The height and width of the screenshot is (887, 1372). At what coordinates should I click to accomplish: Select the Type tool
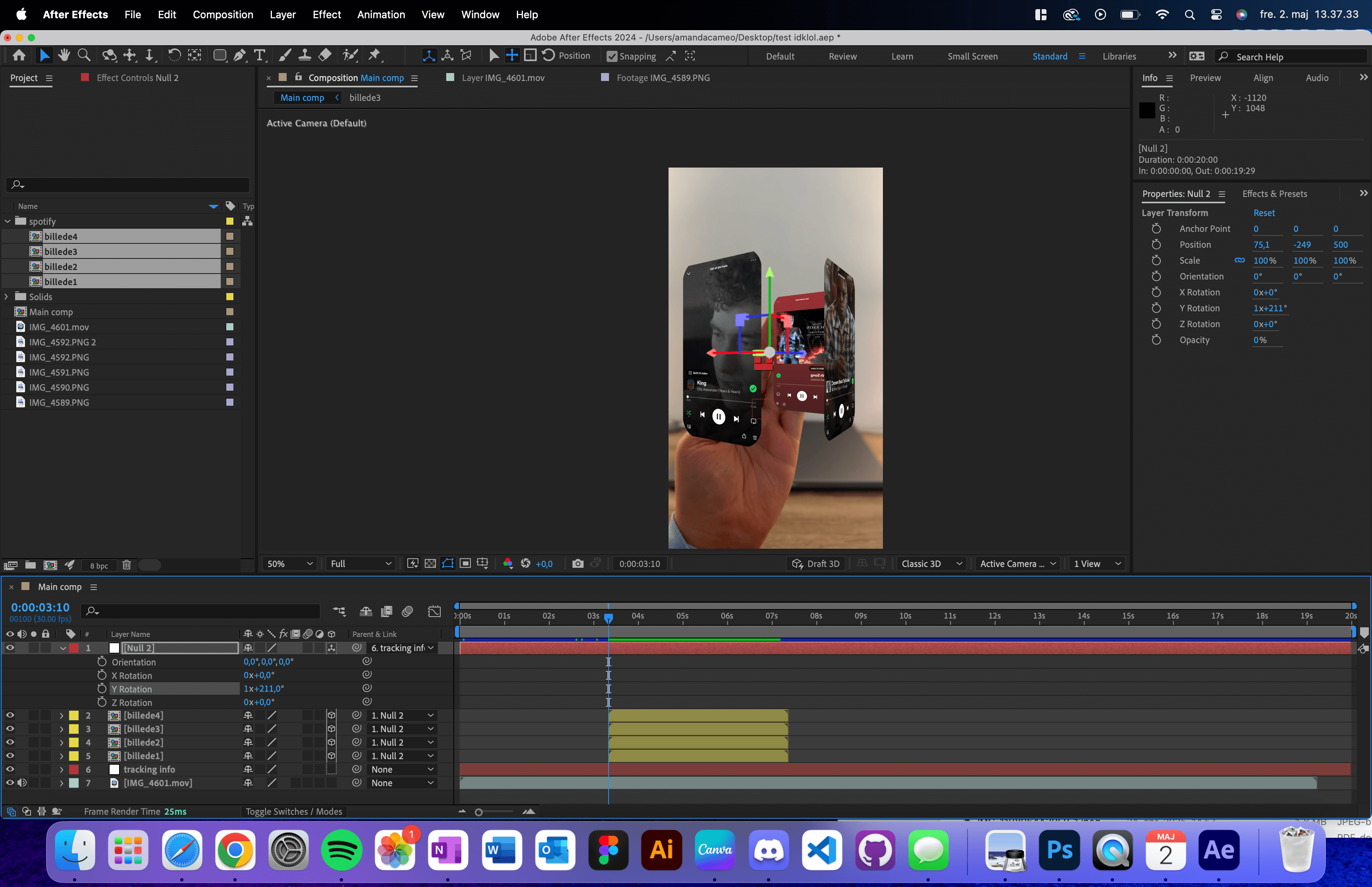coord(260,55)
